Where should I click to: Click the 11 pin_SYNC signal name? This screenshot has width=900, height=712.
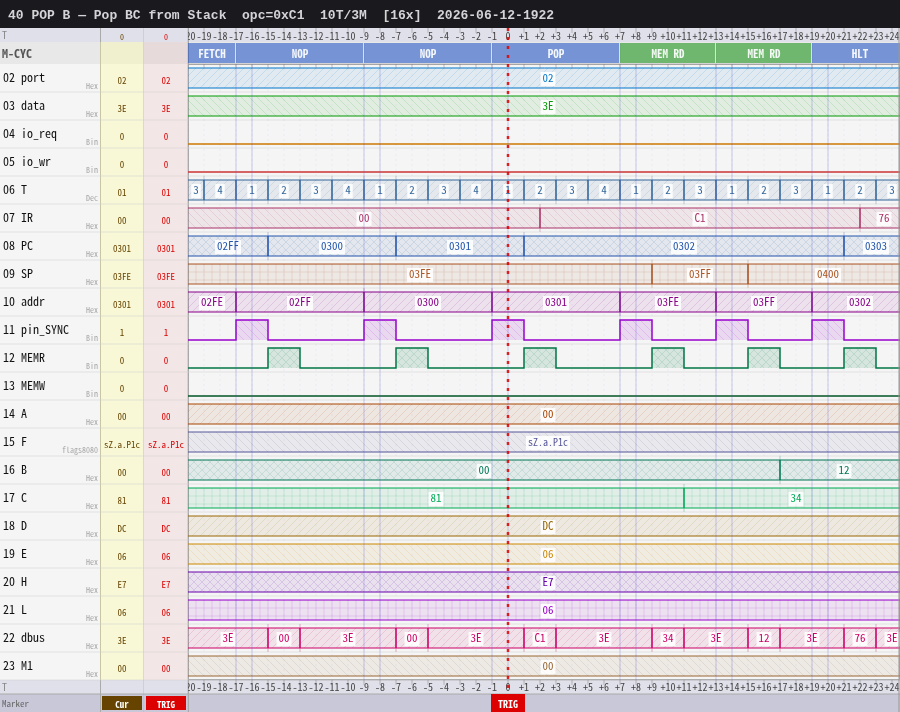point(36,330)
